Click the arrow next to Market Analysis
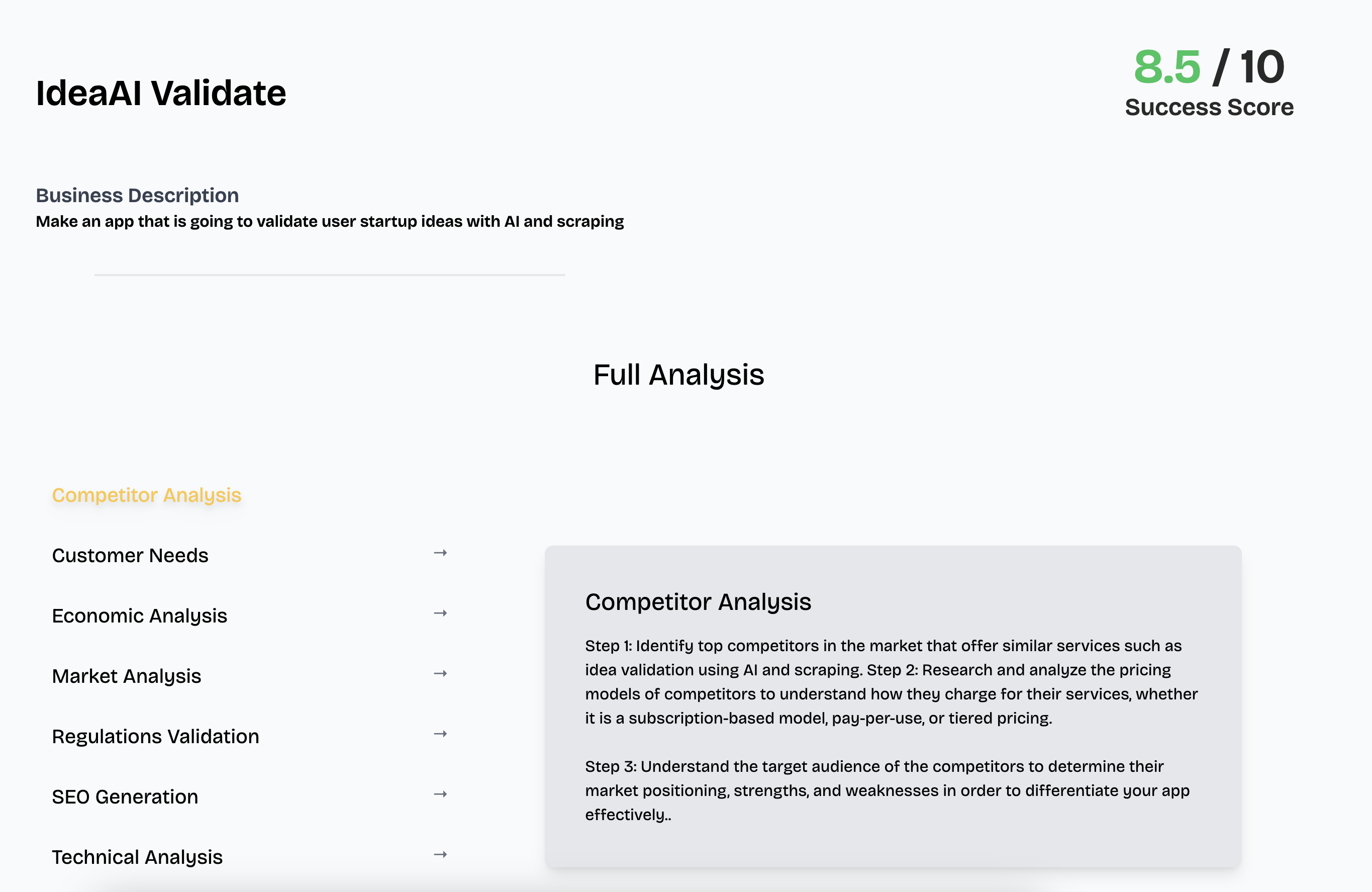The height and width of the screenshot is (892, 1372). [x=440, y=673]
